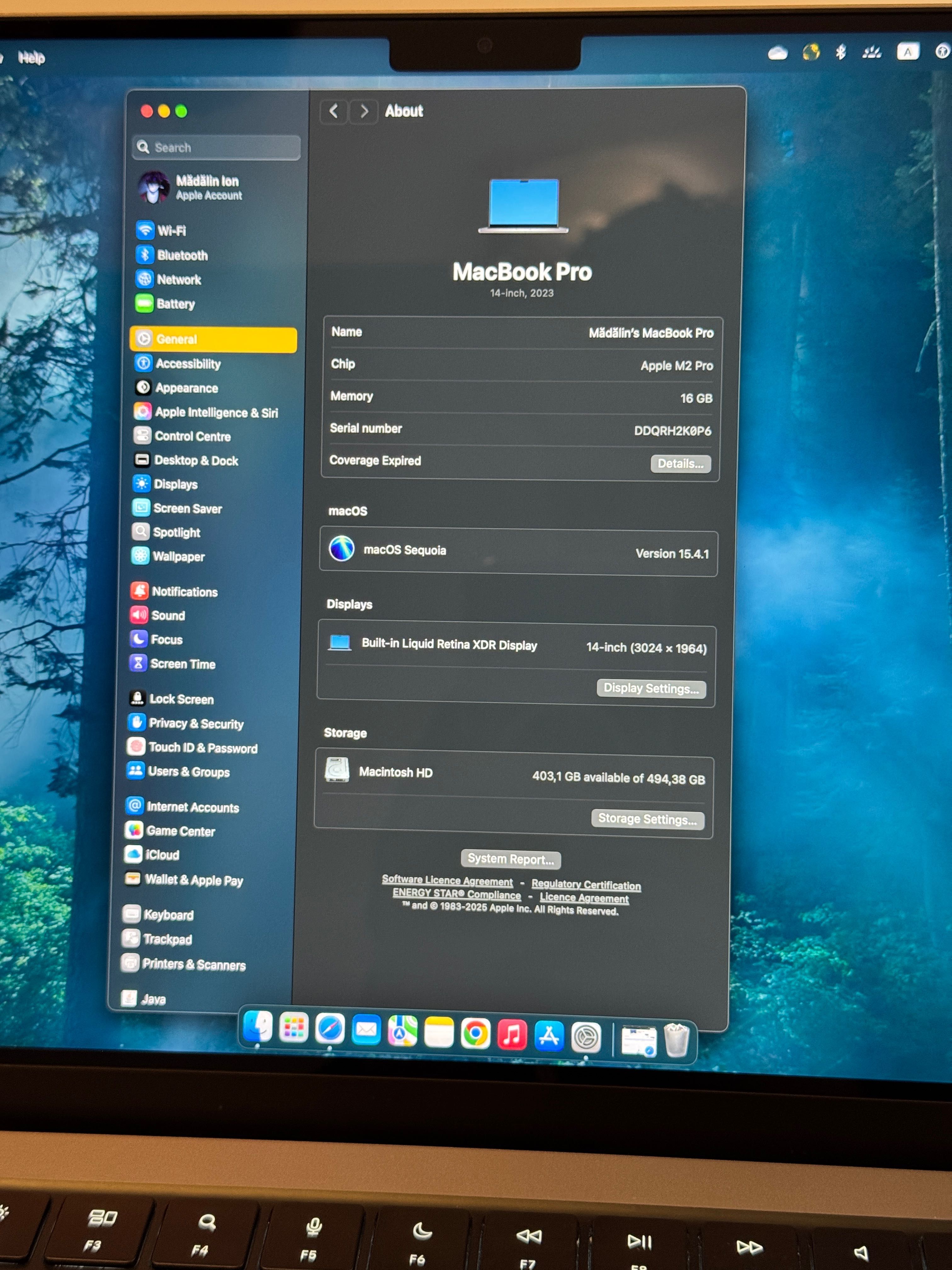Select Accessibility in sidebar
The image size is (952, 1270).
point(178,363)
